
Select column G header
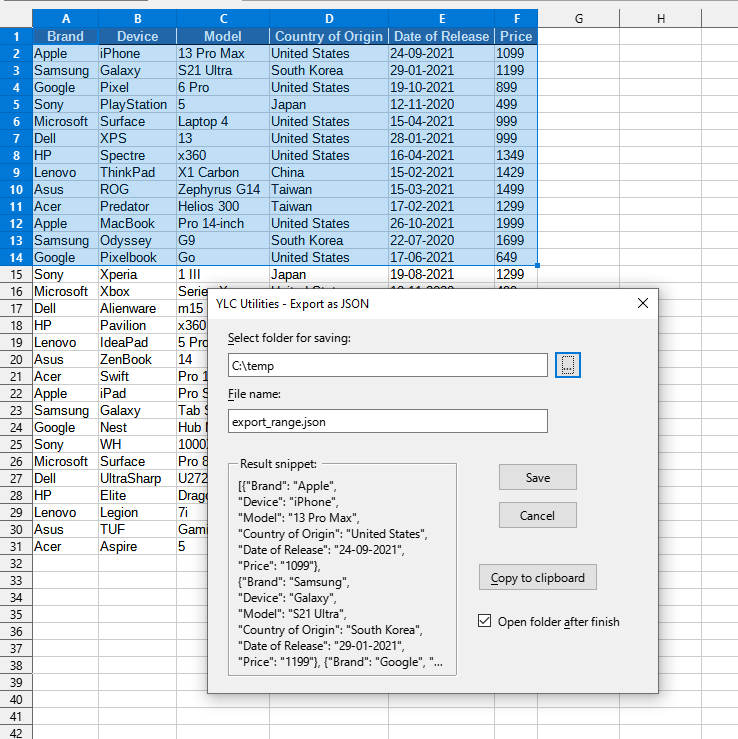(579, 18)
